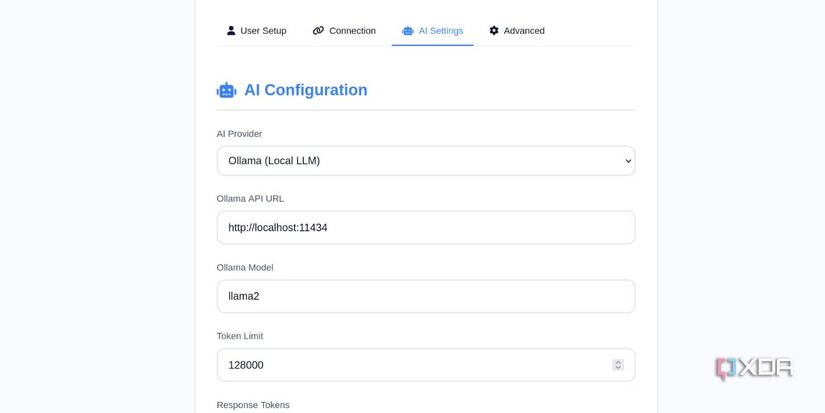
Task: Click the Ollama Model field label
Action: coord(245,267)
